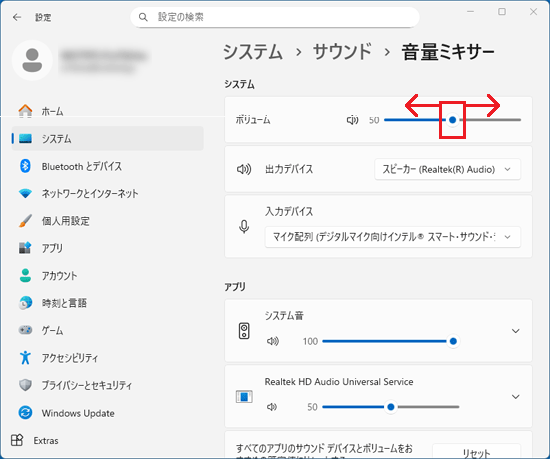Click the システム音 volume slider handle
Viewport: 550px width, 459px height.
point(453,341)
